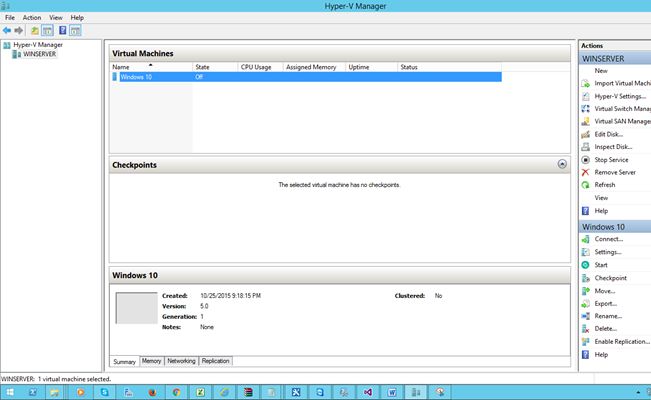The image size is (651, 400).
Task: Open the View menu in menu bar
Action: [56, 17]
